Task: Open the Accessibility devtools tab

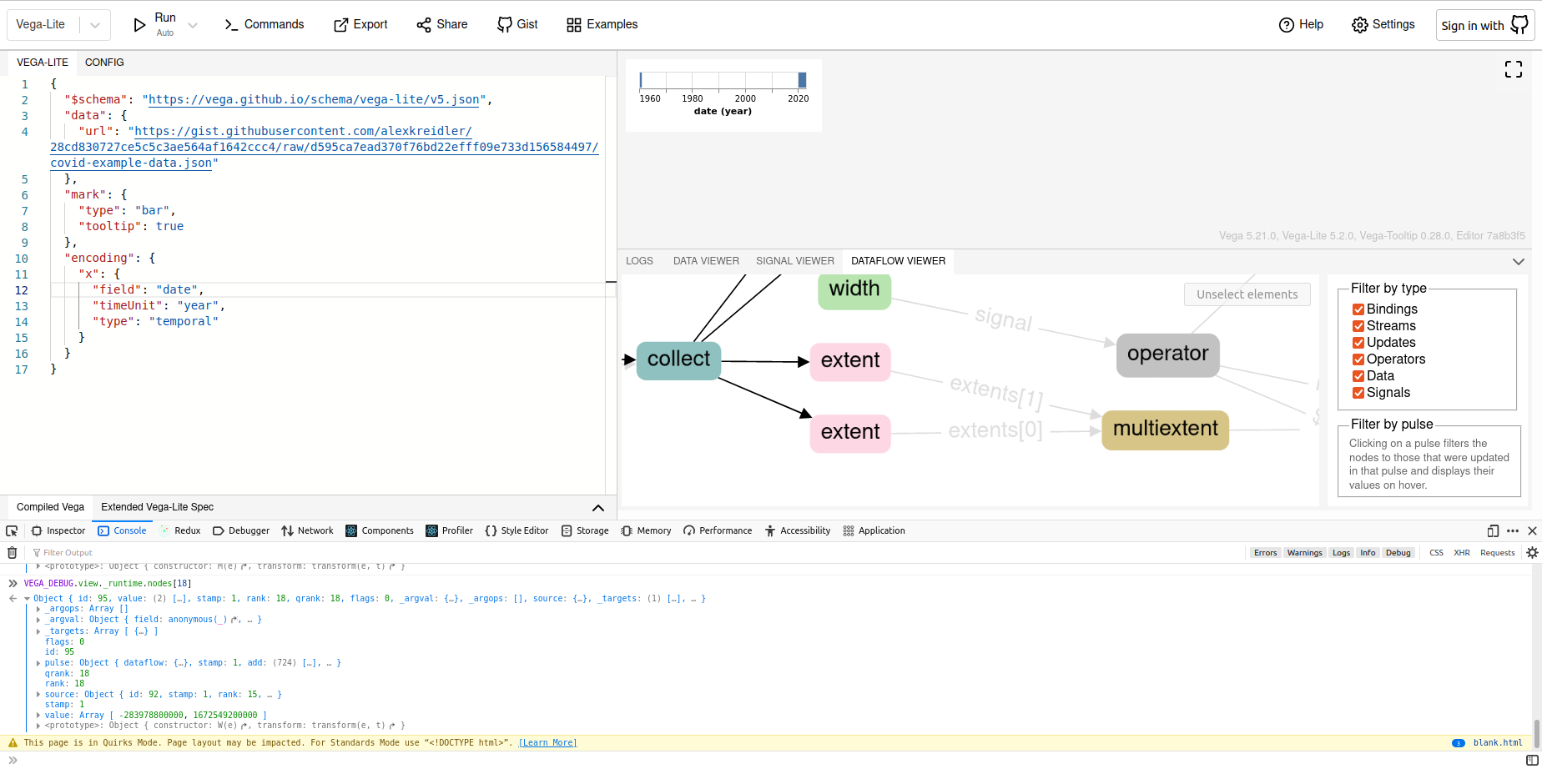Action: pos(798,531)
